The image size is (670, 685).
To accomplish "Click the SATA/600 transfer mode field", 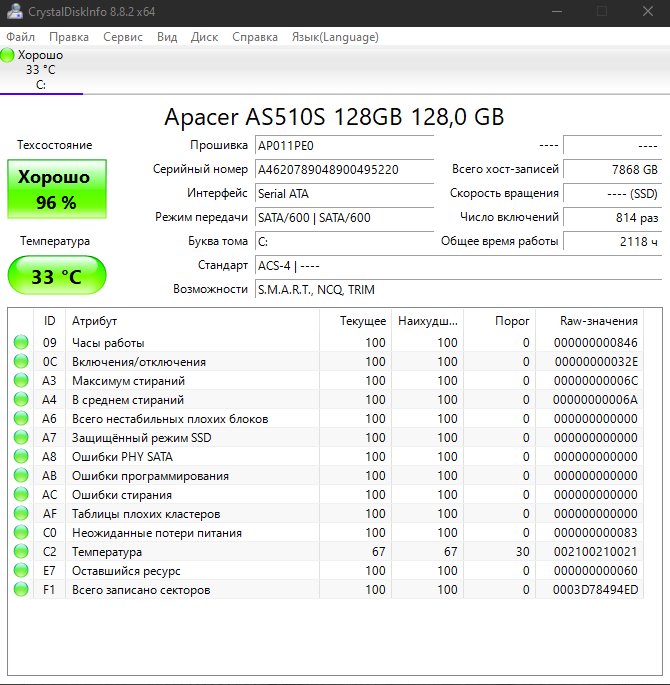I will click(344, 218).
